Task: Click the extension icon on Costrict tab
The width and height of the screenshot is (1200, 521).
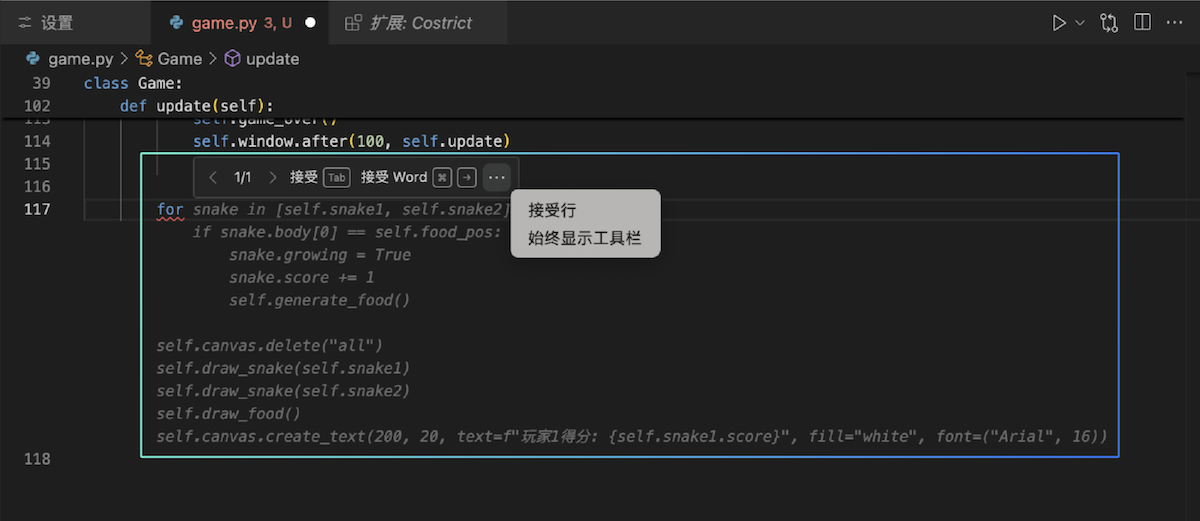Action: (353, 22)
